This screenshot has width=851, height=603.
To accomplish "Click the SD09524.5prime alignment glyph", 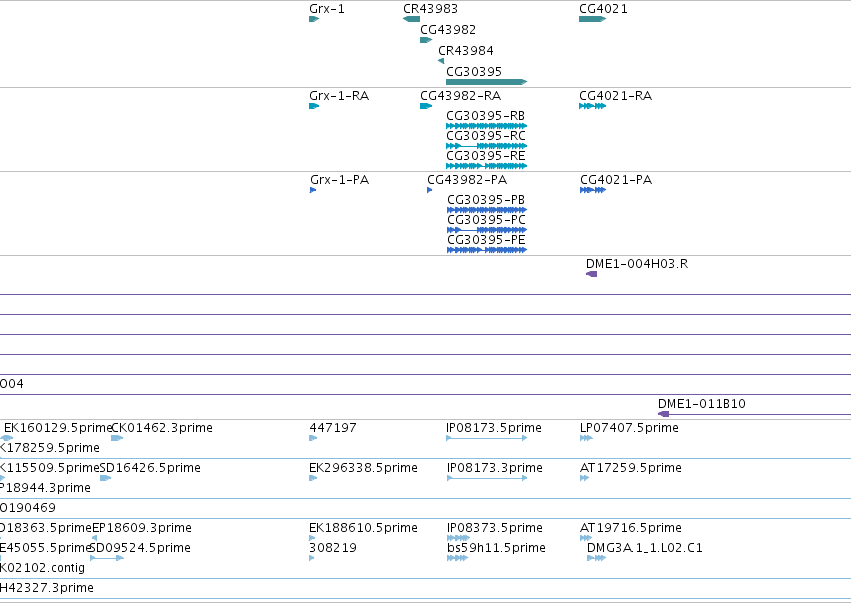I will [107, 558].
